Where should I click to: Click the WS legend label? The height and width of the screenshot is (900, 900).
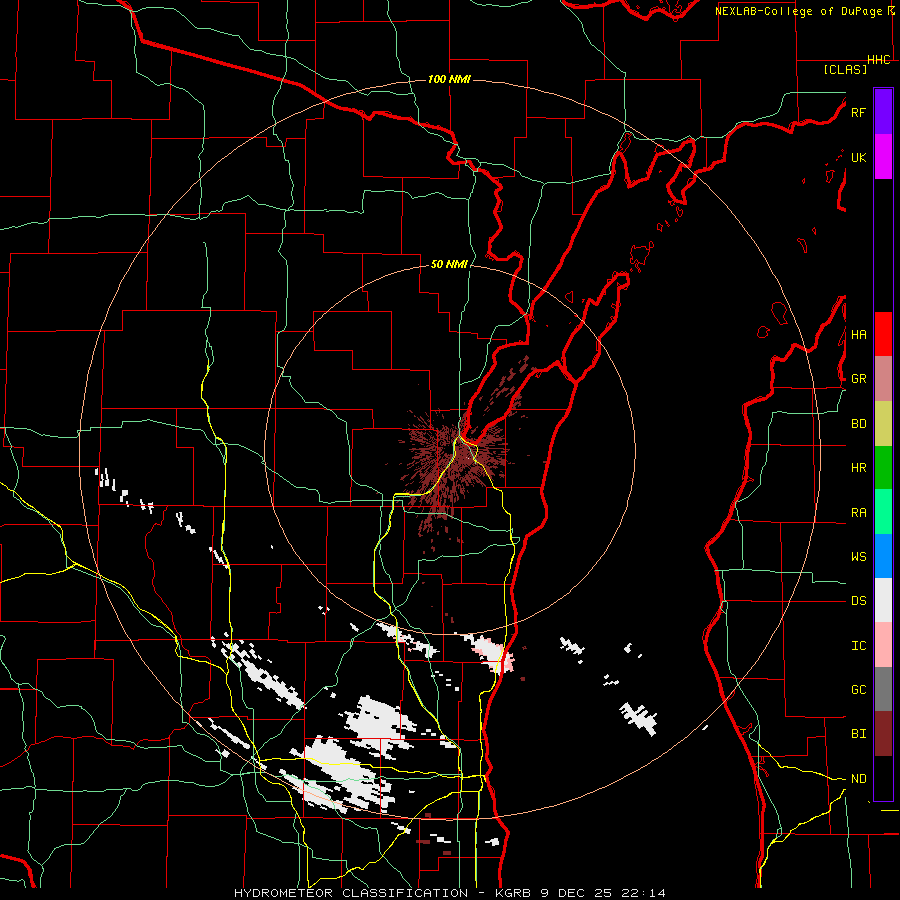[858, 557]
